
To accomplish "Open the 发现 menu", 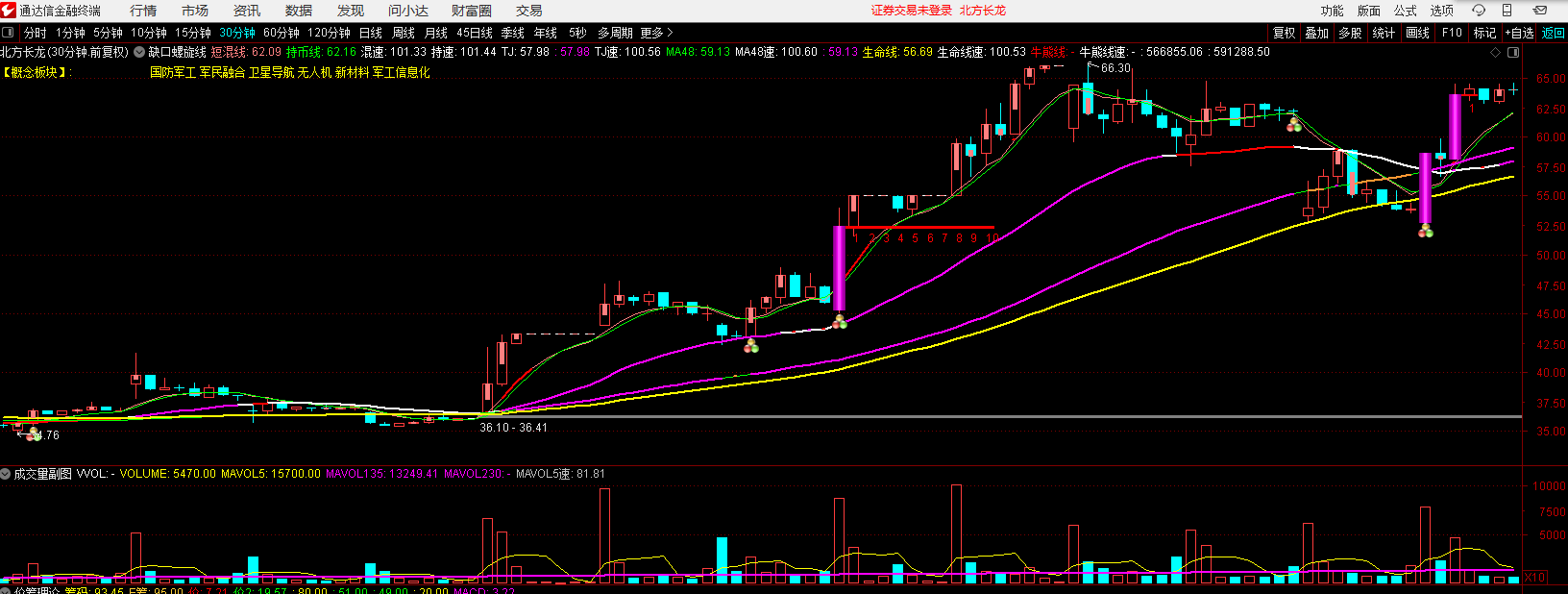I will point(351,11).
